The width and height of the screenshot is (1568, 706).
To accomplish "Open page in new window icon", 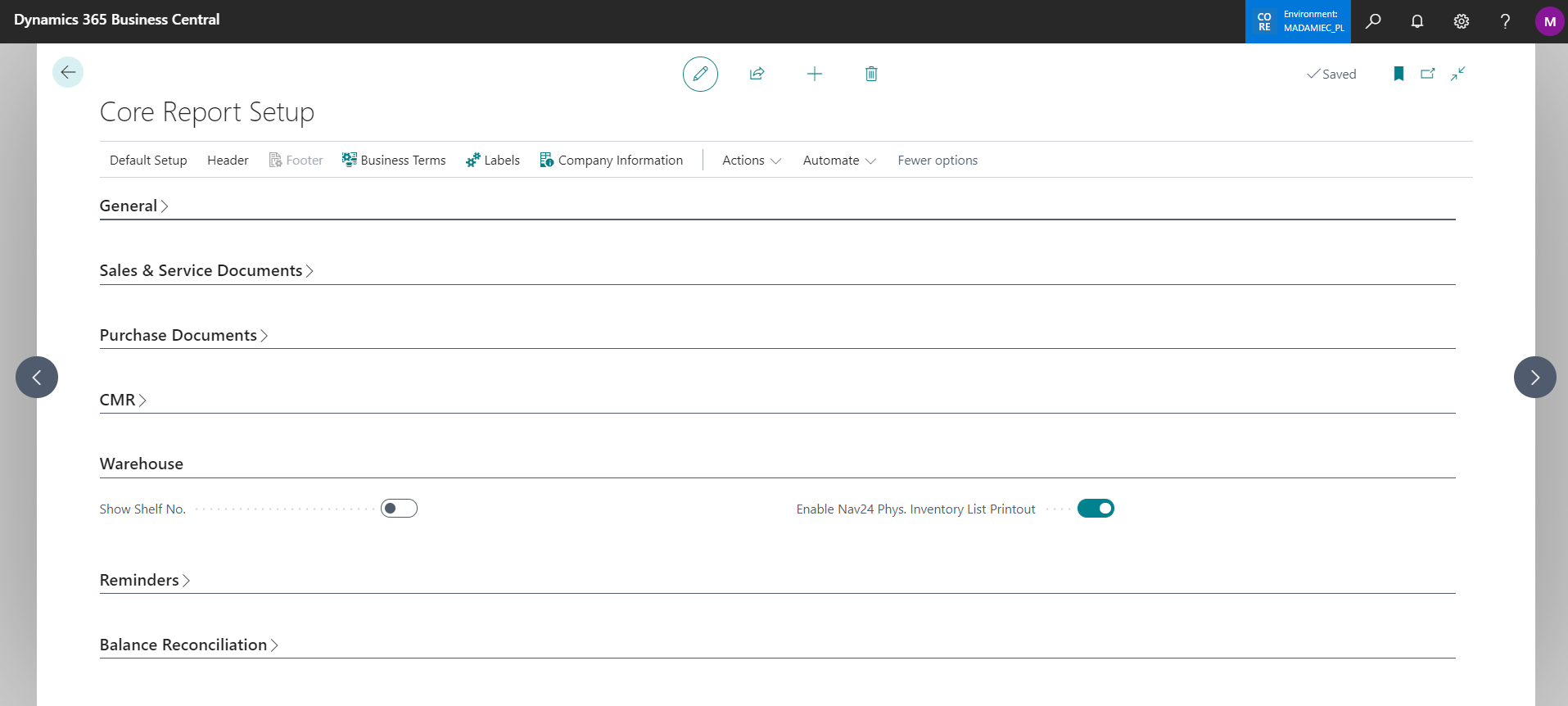I will [x=1428, y=74].
